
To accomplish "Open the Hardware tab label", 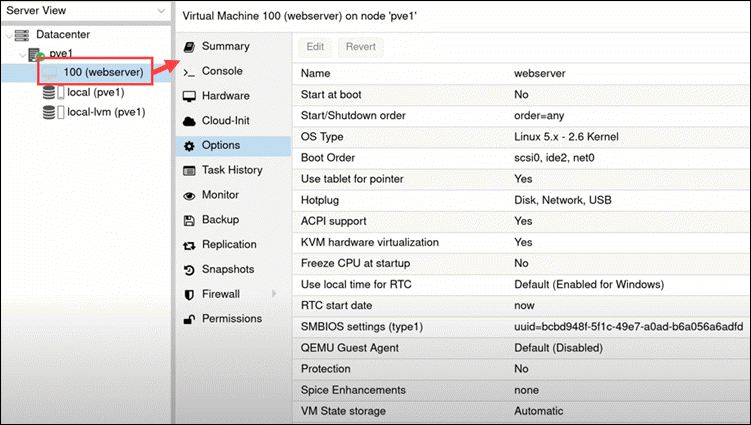I will coord(226,96).
